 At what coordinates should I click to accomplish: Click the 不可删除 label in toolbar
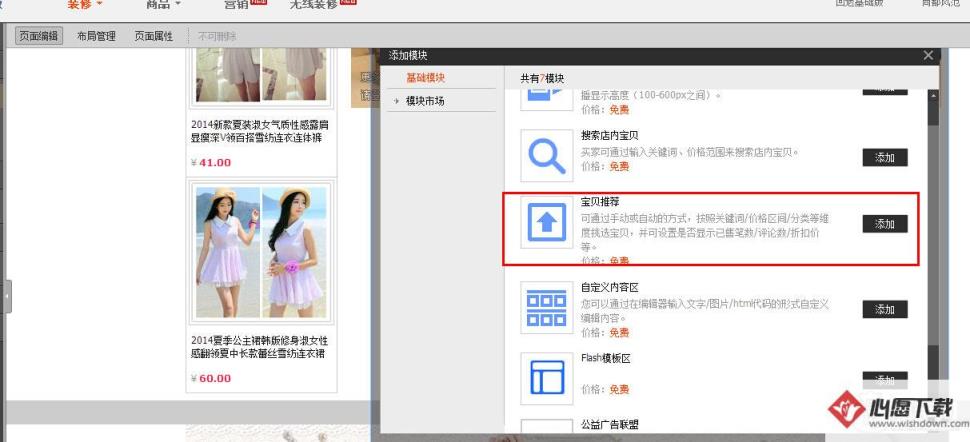coord(217,37)
